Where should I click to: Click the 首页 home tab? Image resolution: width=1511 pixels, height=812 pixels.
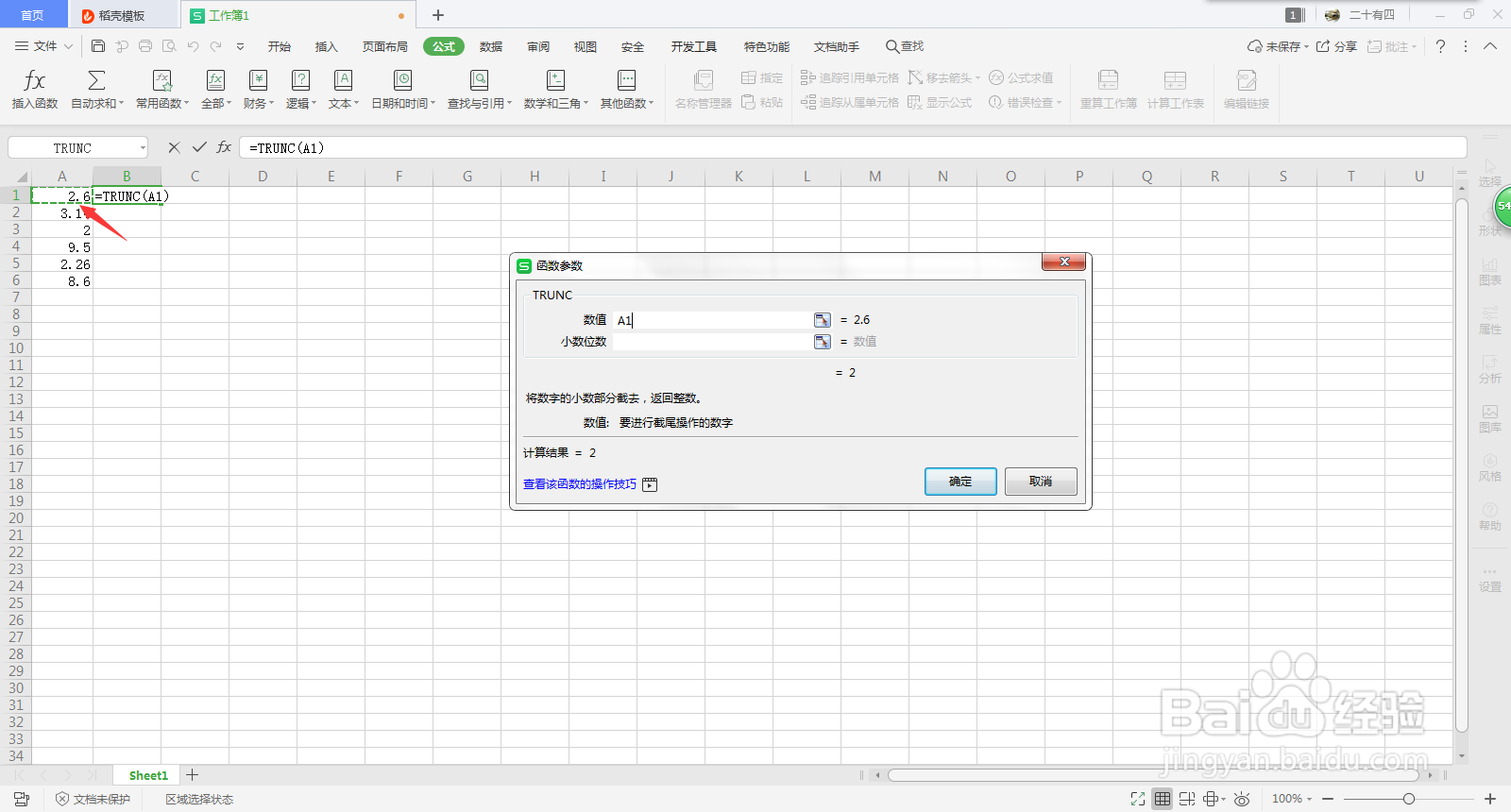32,15
